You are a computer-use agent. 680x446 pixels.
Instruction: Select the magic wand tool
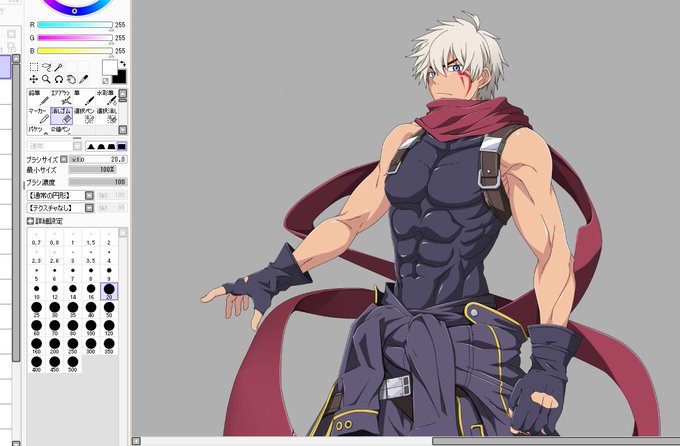coord(59,67)
